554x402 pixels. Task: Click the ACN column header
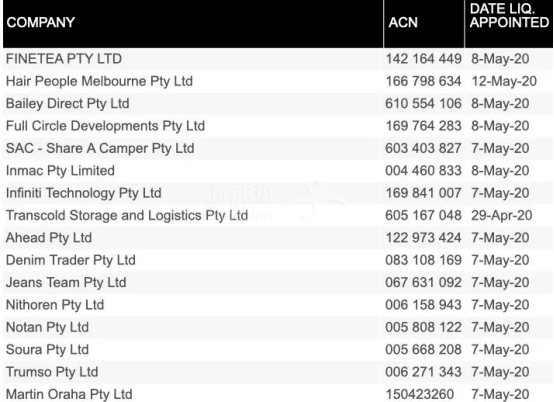click(x=403, y=22)
